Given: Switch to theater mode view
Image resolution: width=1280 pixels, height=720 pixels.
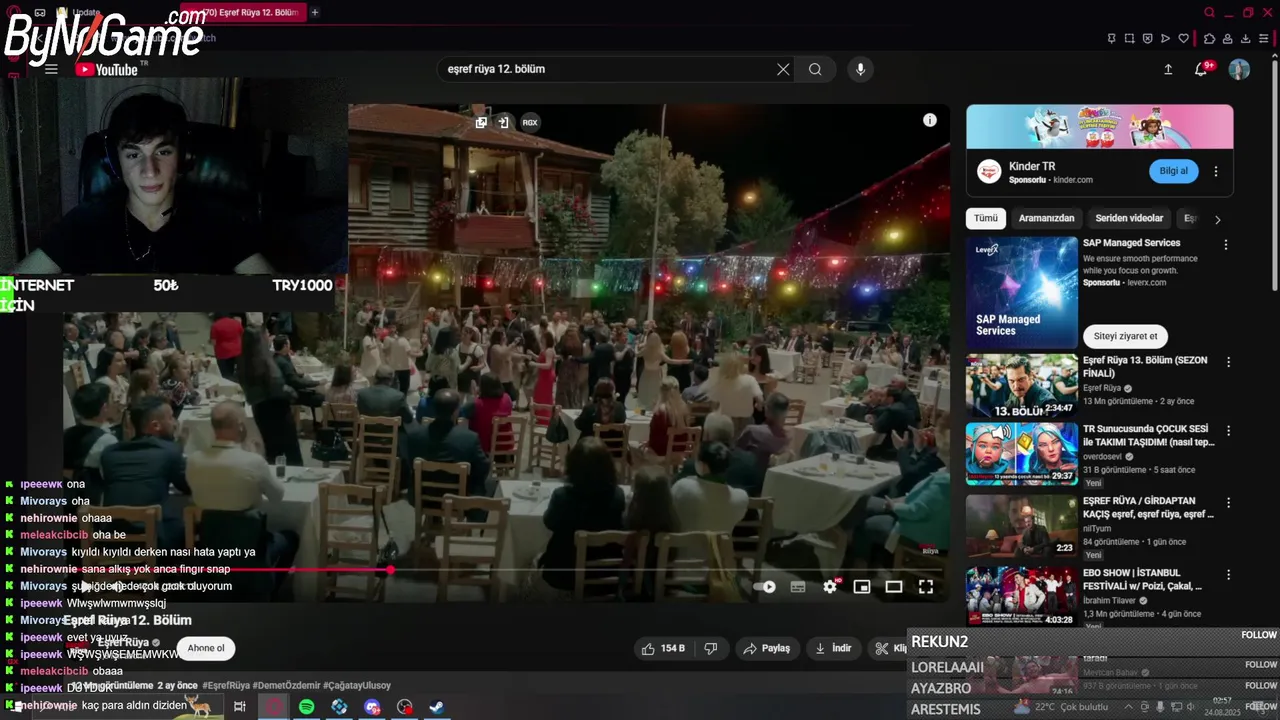Looking at the screenshot, I should pyautogui.click(x=894, y=587).
